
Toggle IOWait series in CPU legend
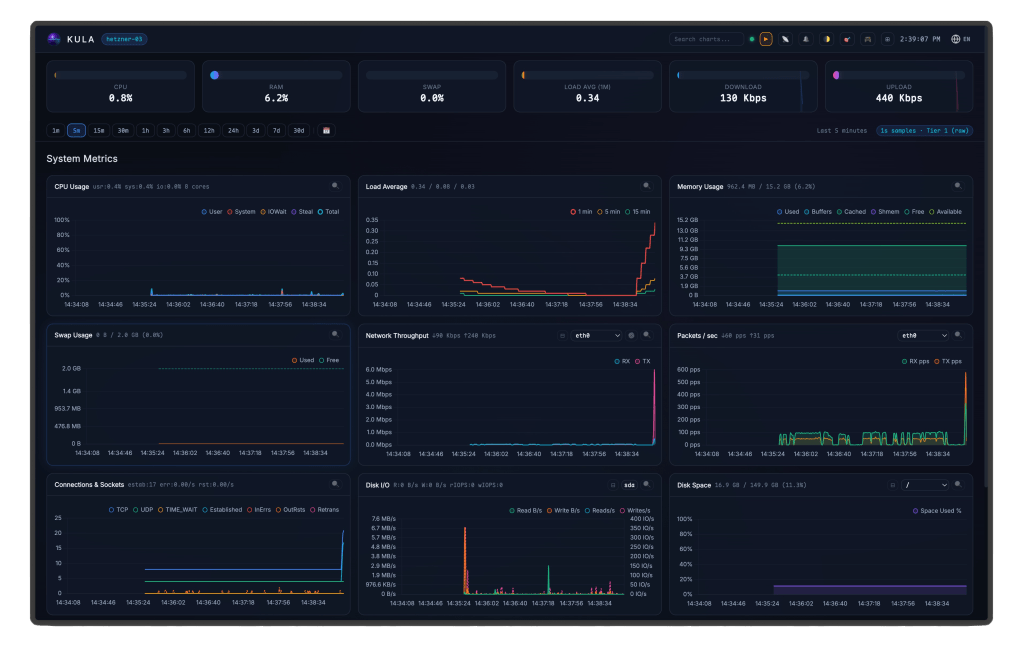pos(276,212)
